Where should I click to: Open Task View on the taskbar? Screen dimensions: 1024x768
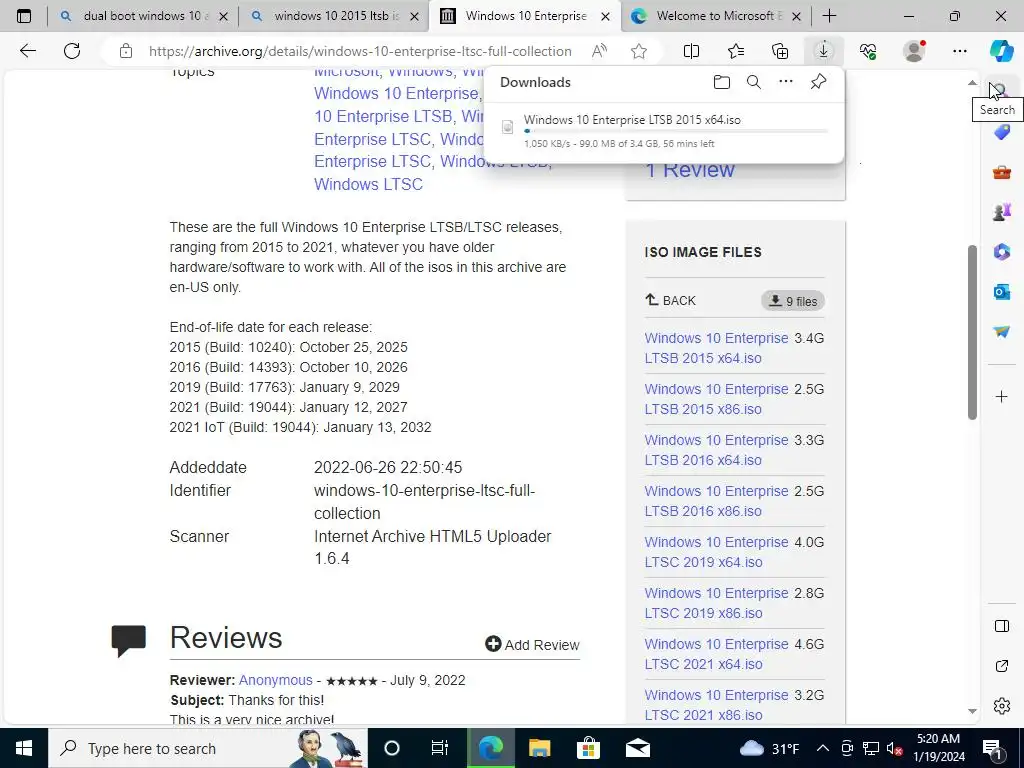pyautogui.click(x=440, y=748)
